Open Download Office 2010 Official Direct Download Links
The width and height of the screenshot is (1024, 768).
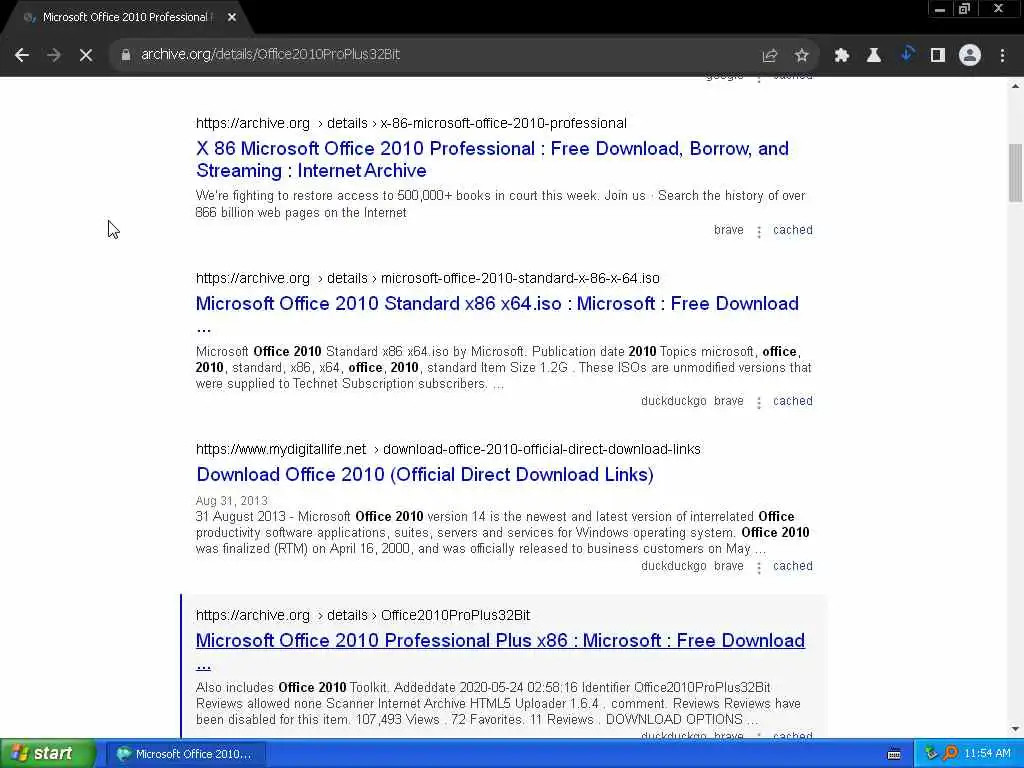click(425, 475)
